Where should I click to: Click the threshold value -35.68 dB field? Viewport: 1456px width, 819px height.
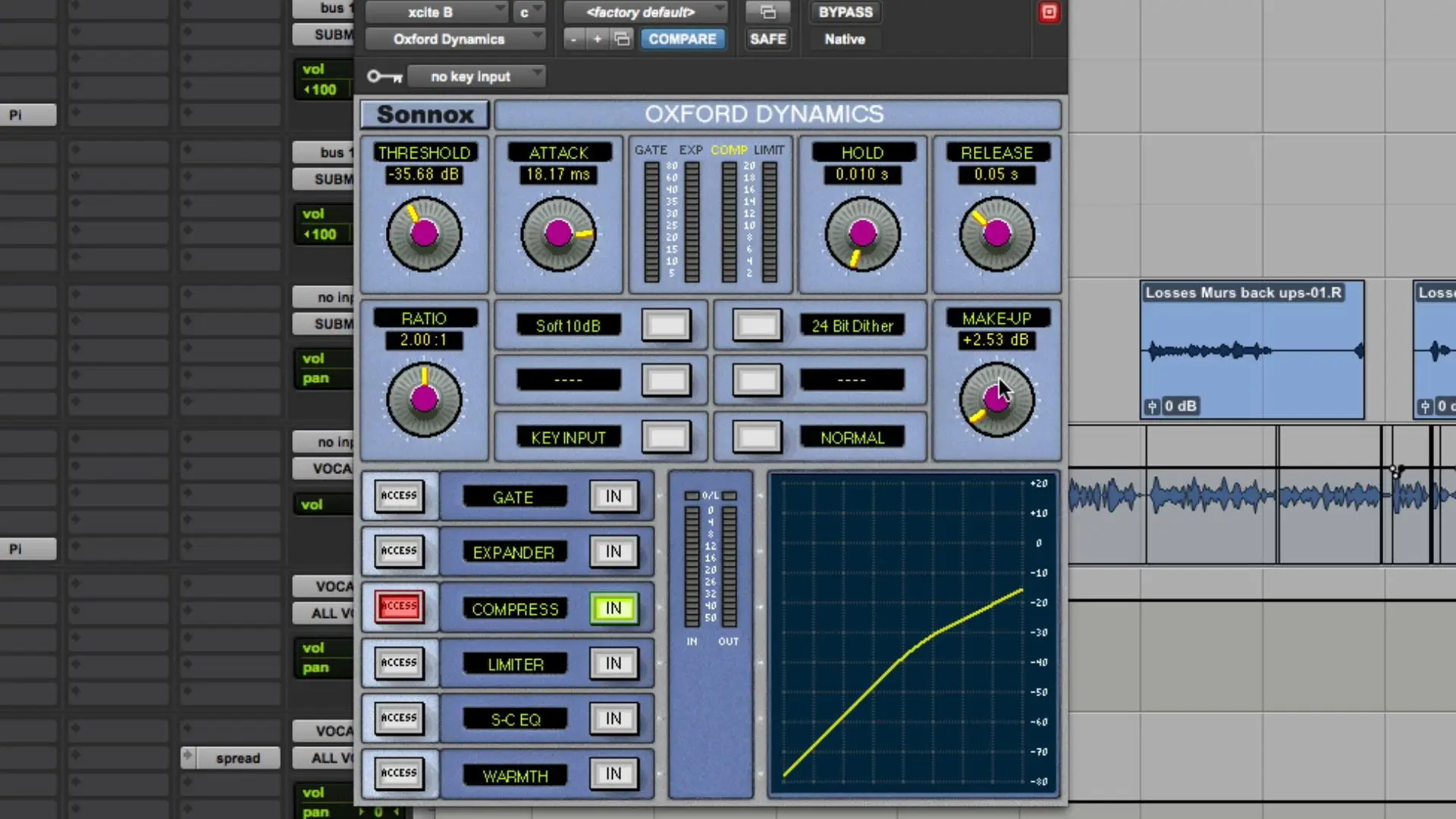click(x=424, y=175)
